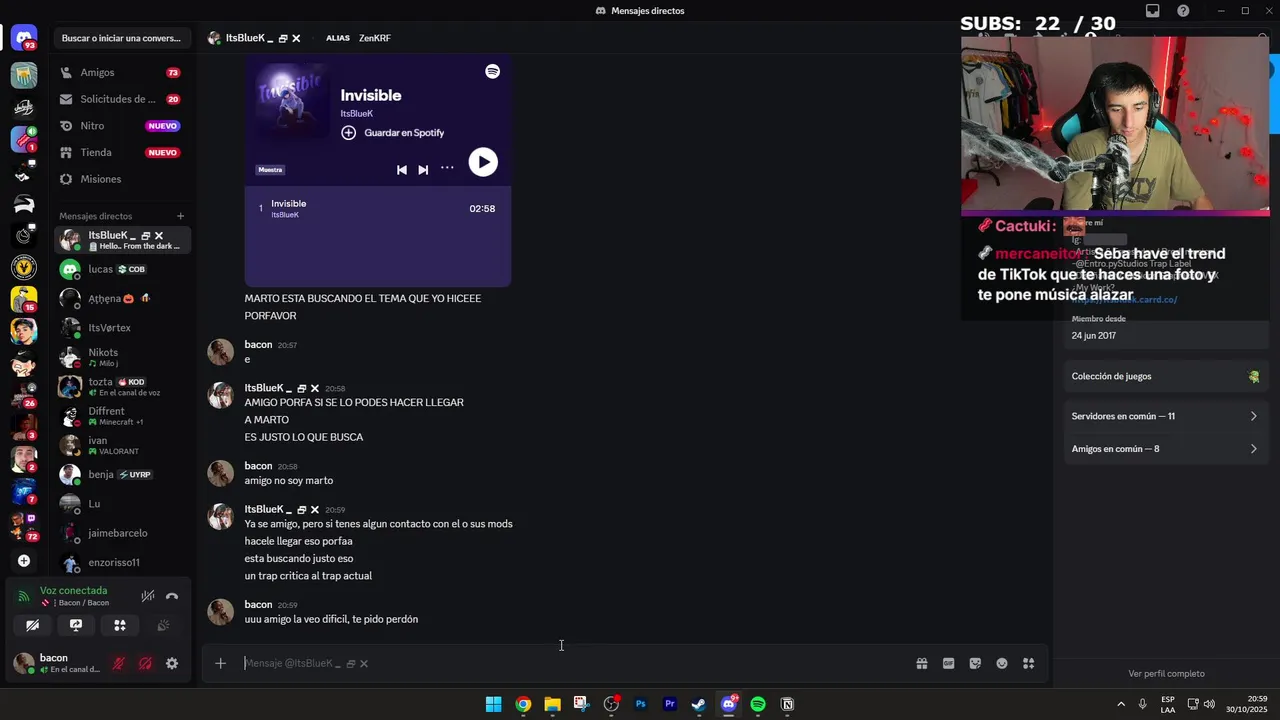Open the search conversation box
This screenshot has width=1280, height=720.
121,38
